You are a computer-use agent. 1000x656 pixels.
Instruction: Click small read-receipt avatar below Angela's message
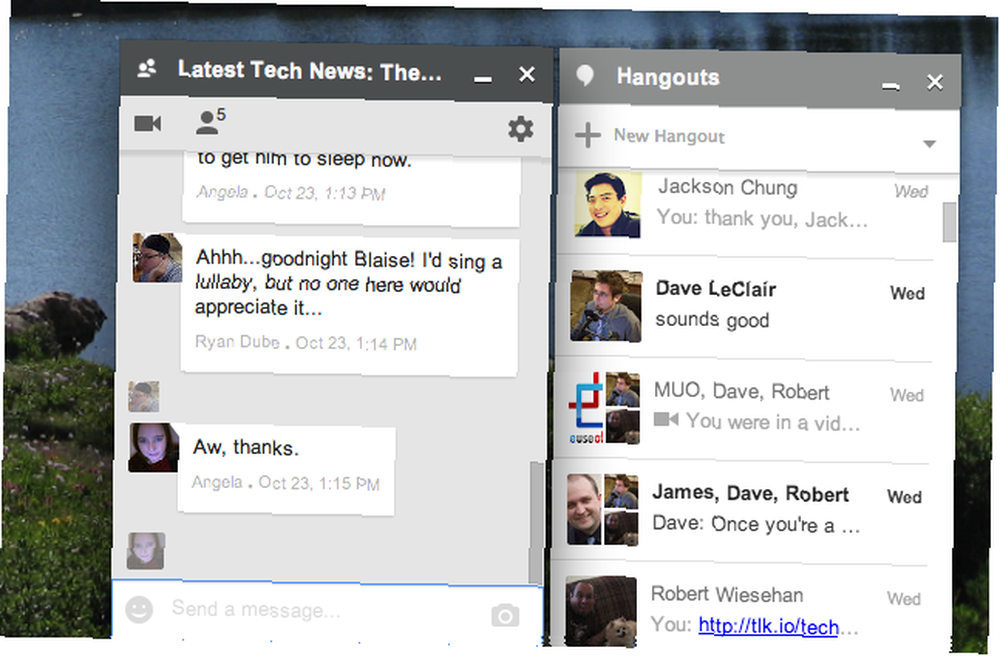click(145, 551)
